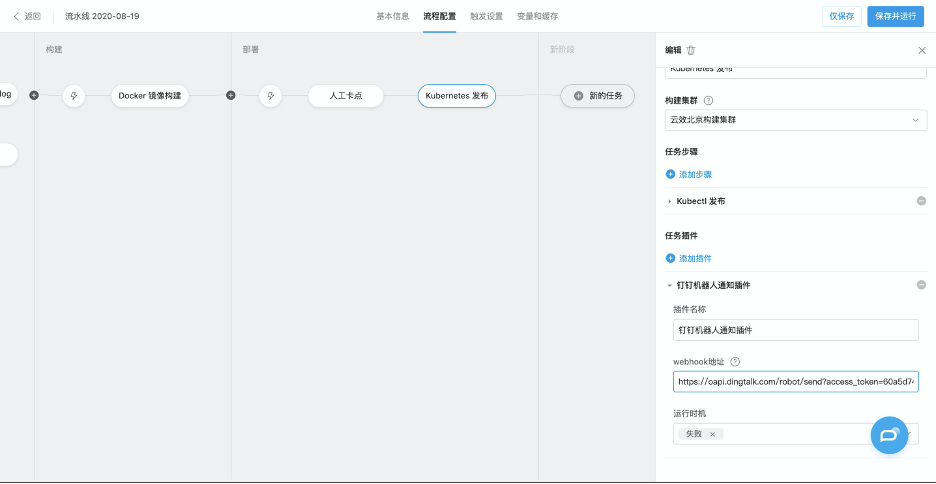Open the blue chat support bubble
This screenshot has width=936, height=484.
(889, 435)
